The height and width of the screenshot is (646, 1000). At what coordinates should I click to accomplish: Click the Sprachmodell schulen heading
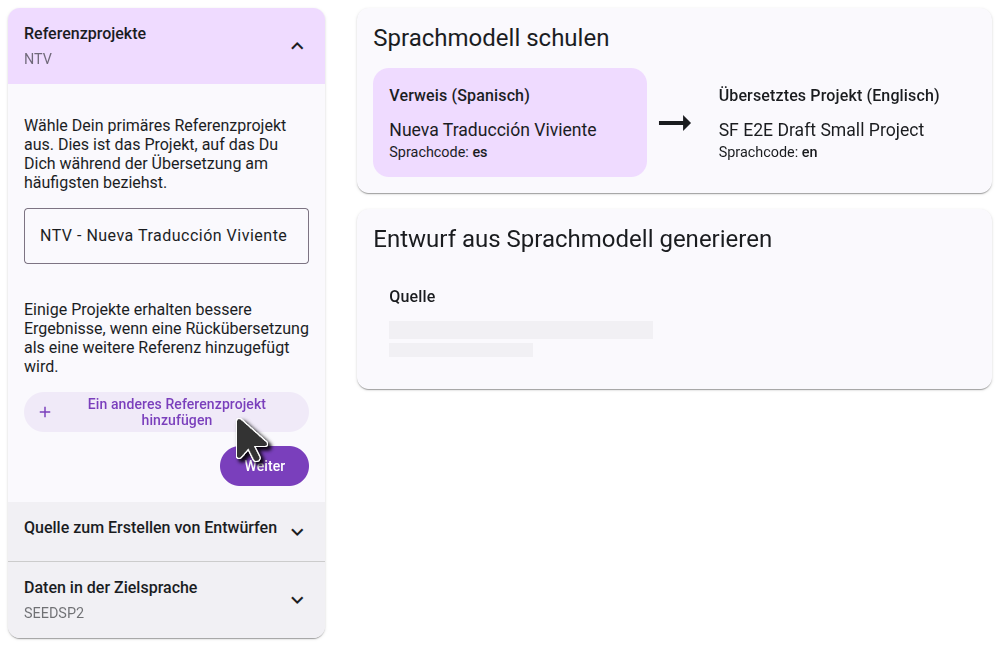(491, 38)
